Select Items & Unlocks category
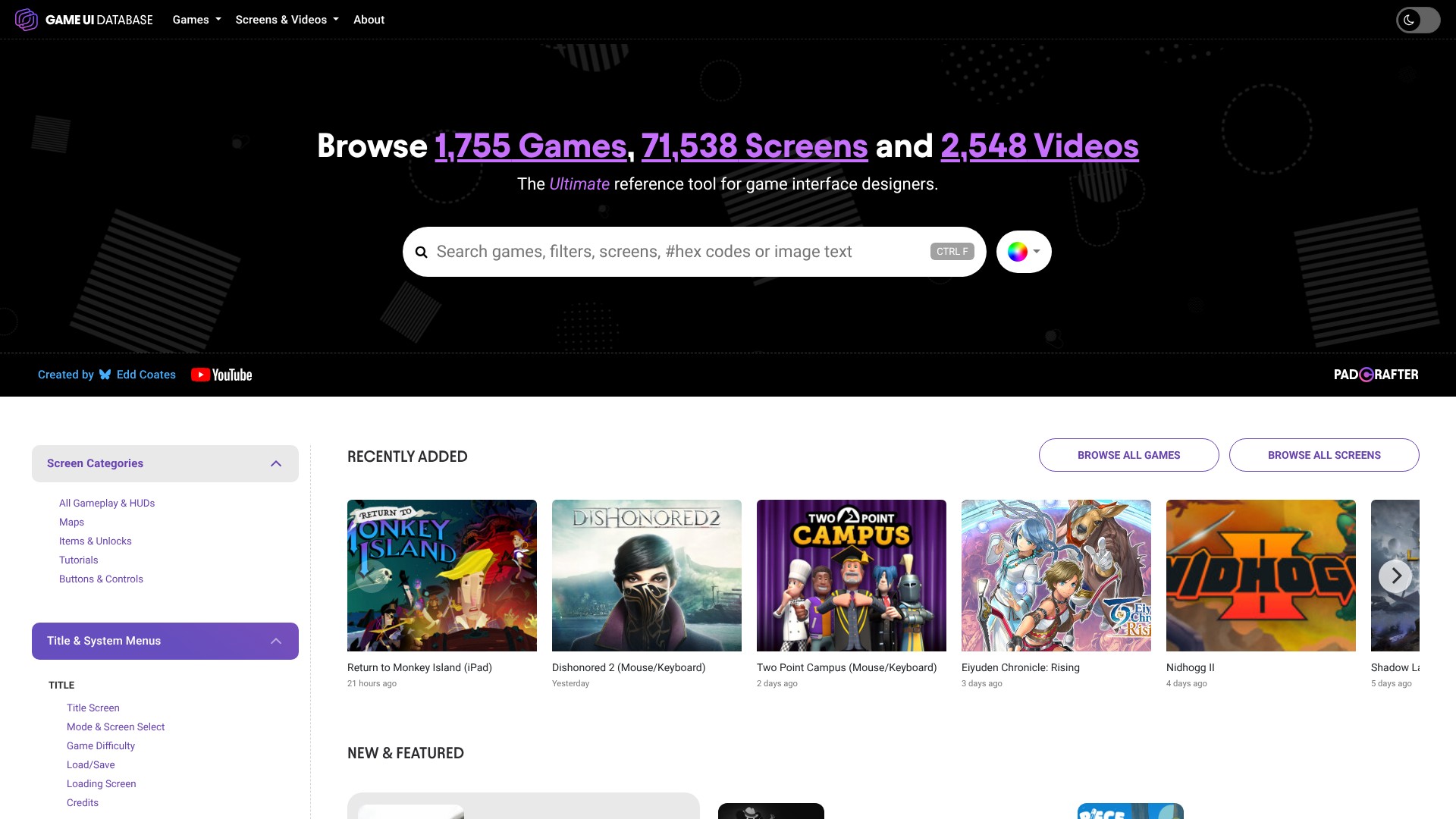Screen dimensions: 1456x819 [x=96, y=541]
